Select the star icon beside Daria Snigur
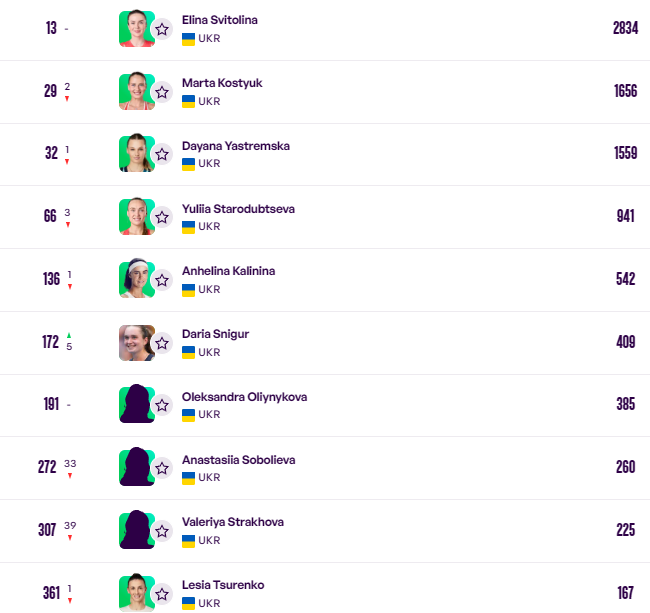The width and height of the screenshot is (650, 613). tap(162, 343)
